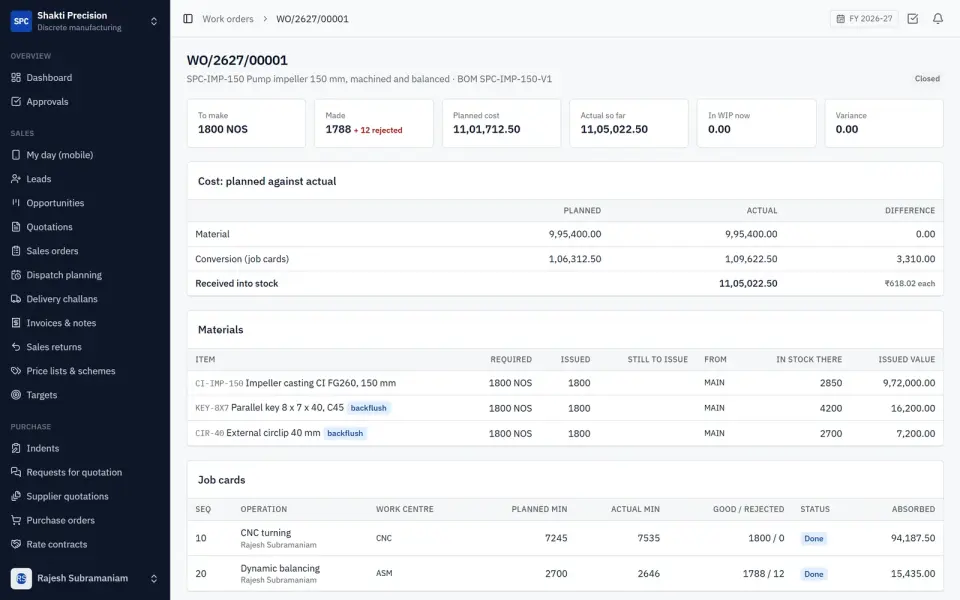The image size is (960, 600).
Task: Open Invoices & notes in the sidebar
Action: tap(61, 323)
